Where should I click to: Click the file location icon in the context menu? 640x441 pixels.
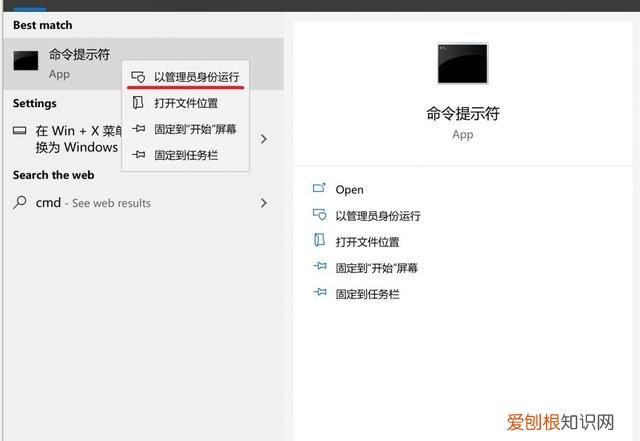point(138,102)
